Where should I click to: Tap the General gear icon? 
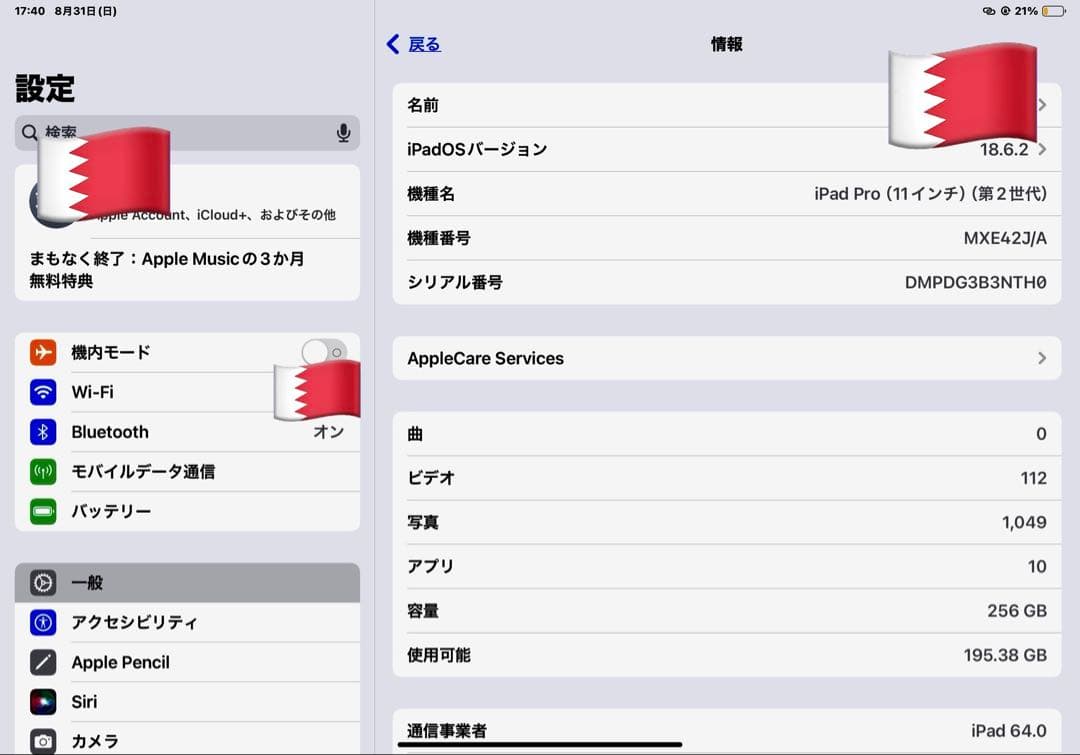tap(42, 582)
